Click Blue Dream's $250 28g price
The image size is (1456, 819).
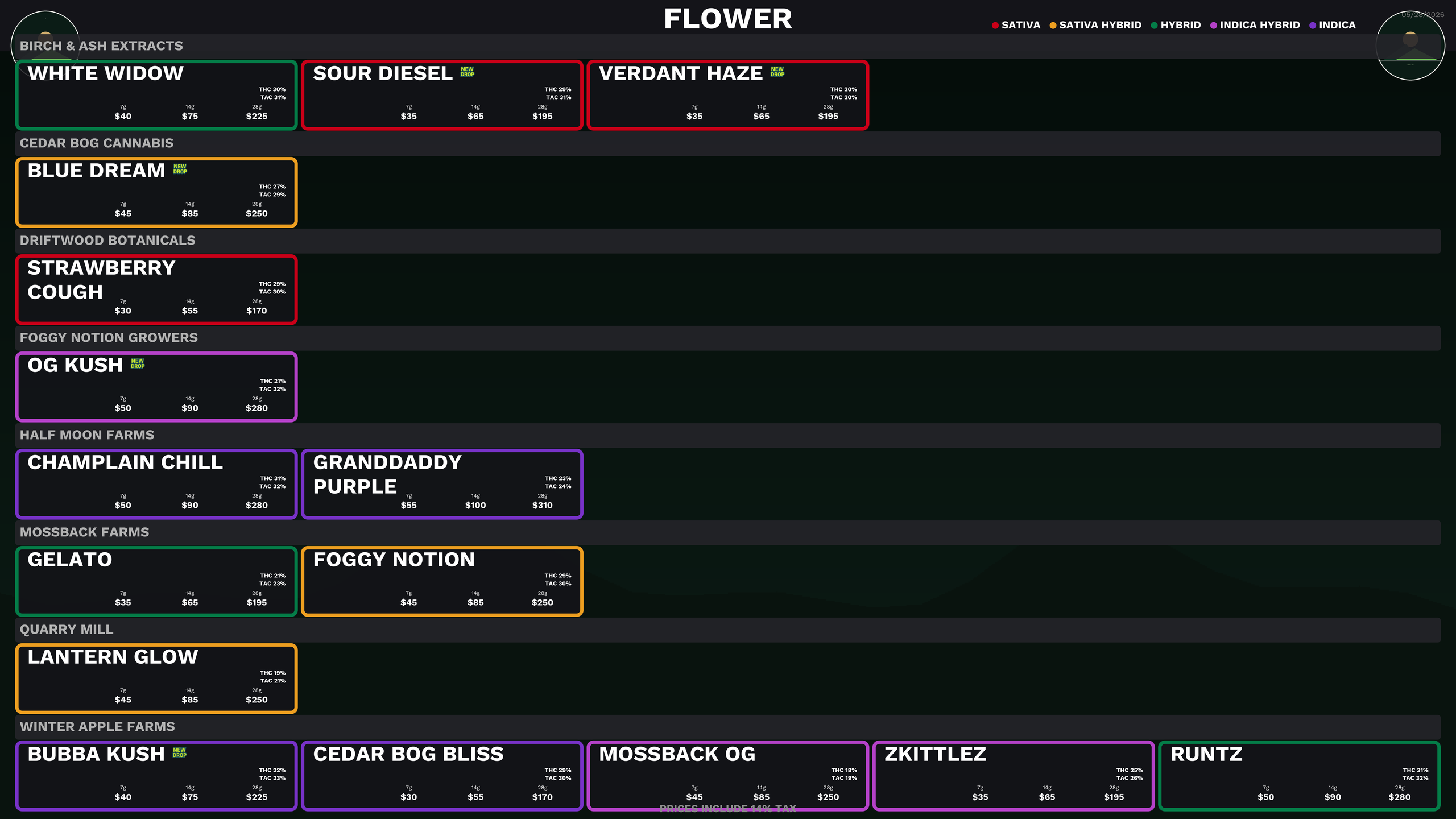[257, 213]
